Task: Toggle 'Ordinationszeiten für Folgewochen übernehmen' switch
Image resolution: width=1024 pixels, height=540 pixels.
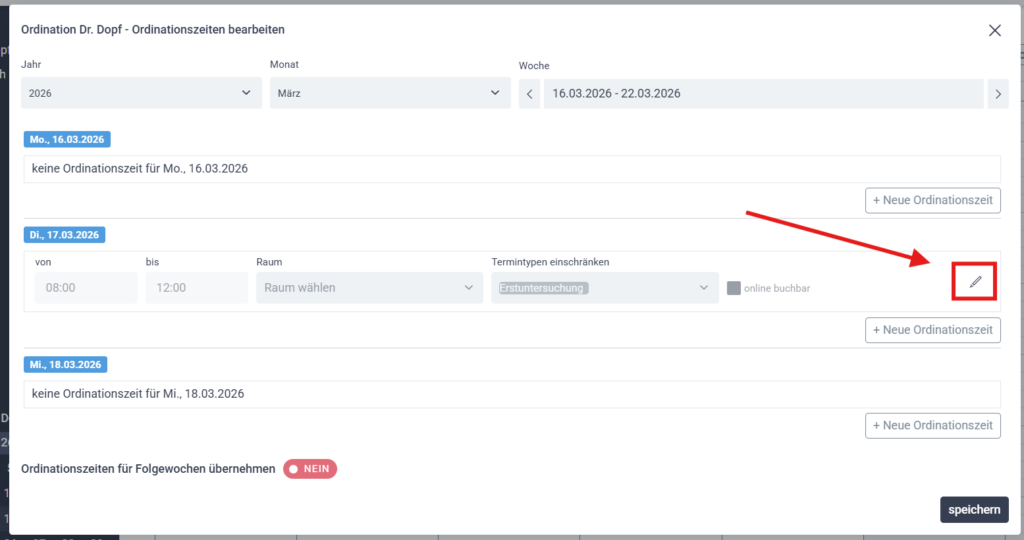Action: [x=310, y=469]
